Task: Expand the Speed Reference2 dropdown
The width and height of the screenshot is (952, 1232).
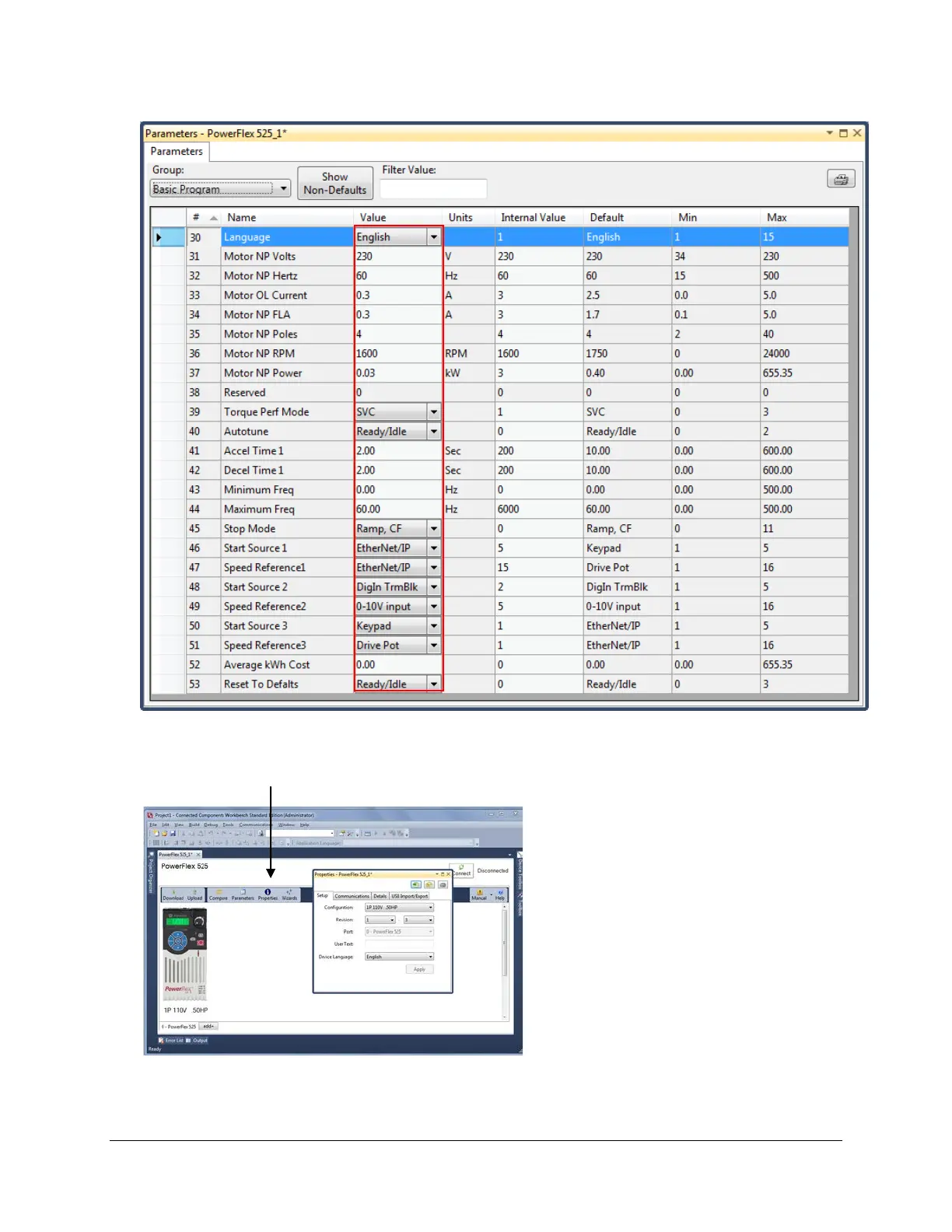Action: pos(434,607)
